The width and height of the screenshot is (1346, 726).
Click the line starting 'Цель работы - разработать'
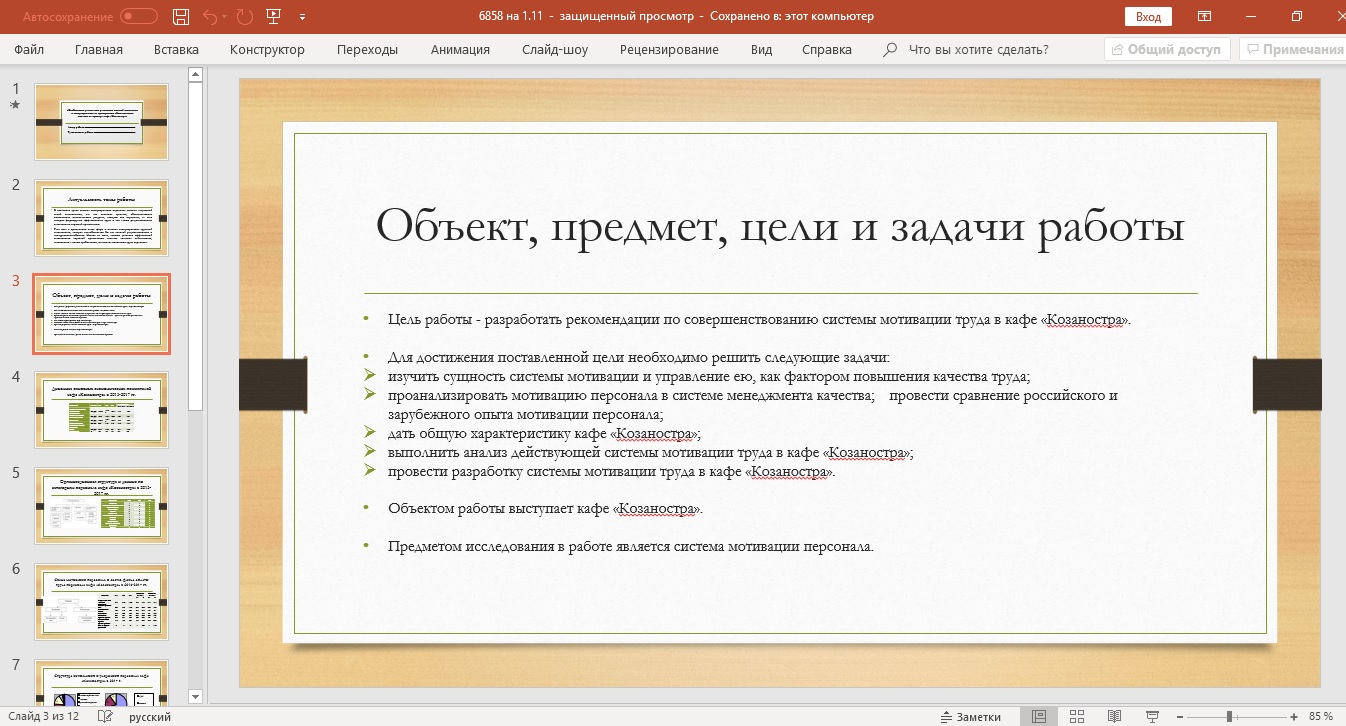[759, 320]
